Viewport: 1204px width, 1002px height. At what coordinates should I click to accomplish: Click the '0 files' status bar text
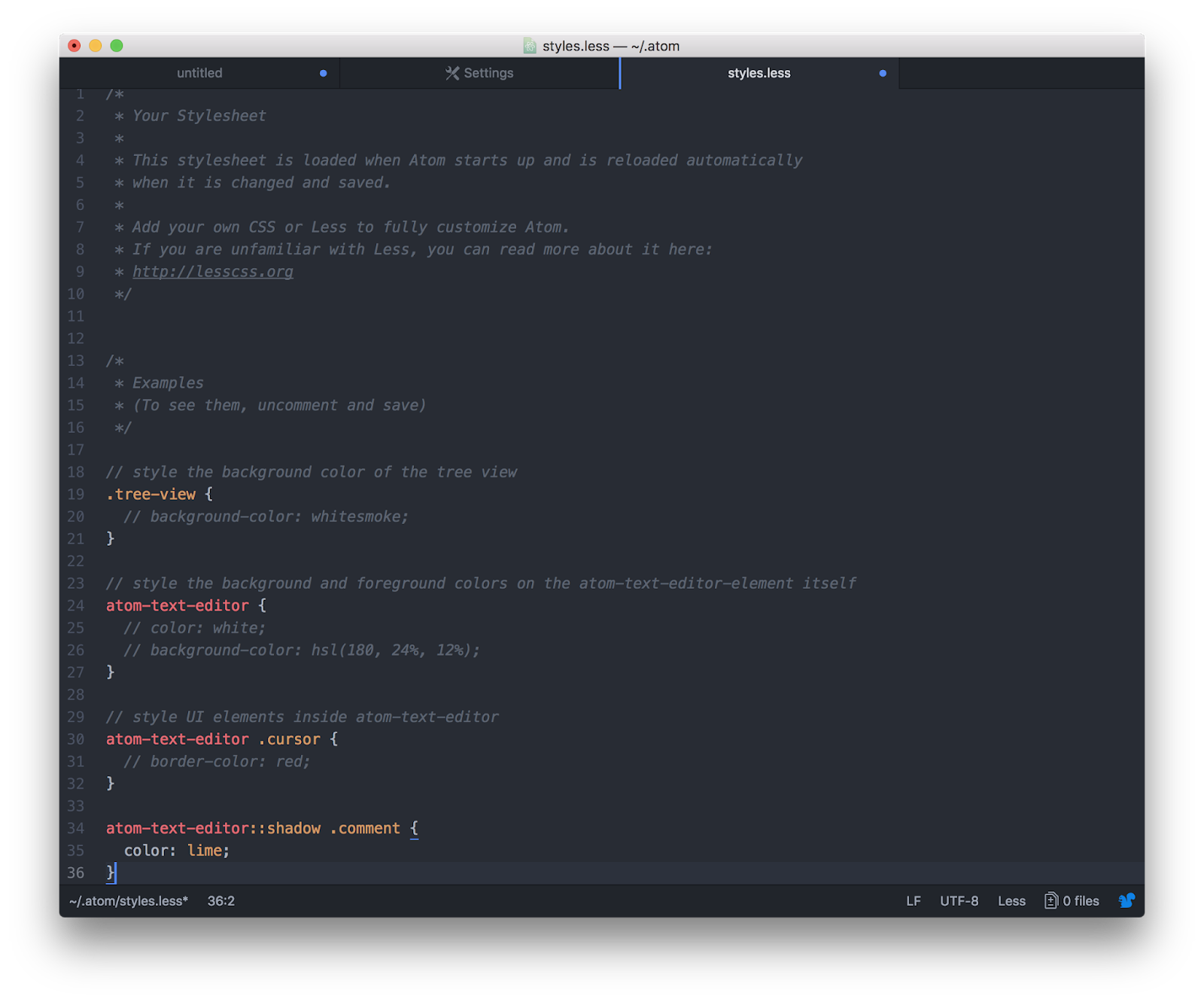1081,900
